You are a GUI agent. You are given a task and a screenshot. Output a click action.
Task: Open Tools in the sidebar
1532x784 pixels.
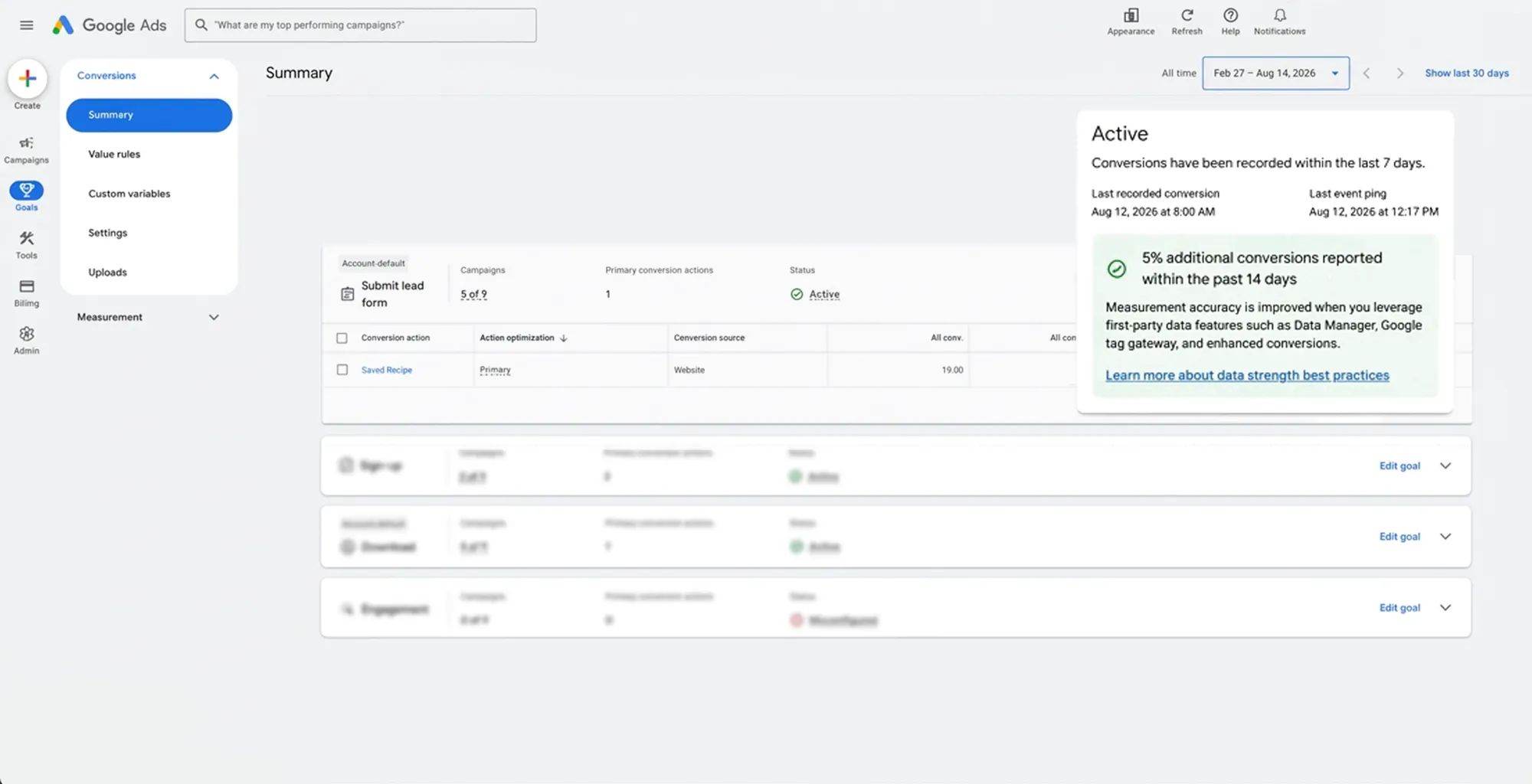(26, 245)
